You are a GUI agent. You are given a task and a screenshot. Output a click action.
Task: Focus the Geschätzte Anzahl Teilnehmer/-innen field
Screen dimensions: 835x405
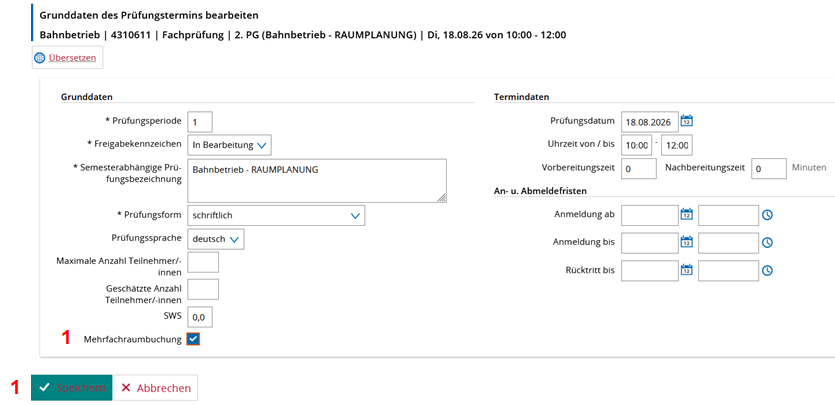click(203, 290)
